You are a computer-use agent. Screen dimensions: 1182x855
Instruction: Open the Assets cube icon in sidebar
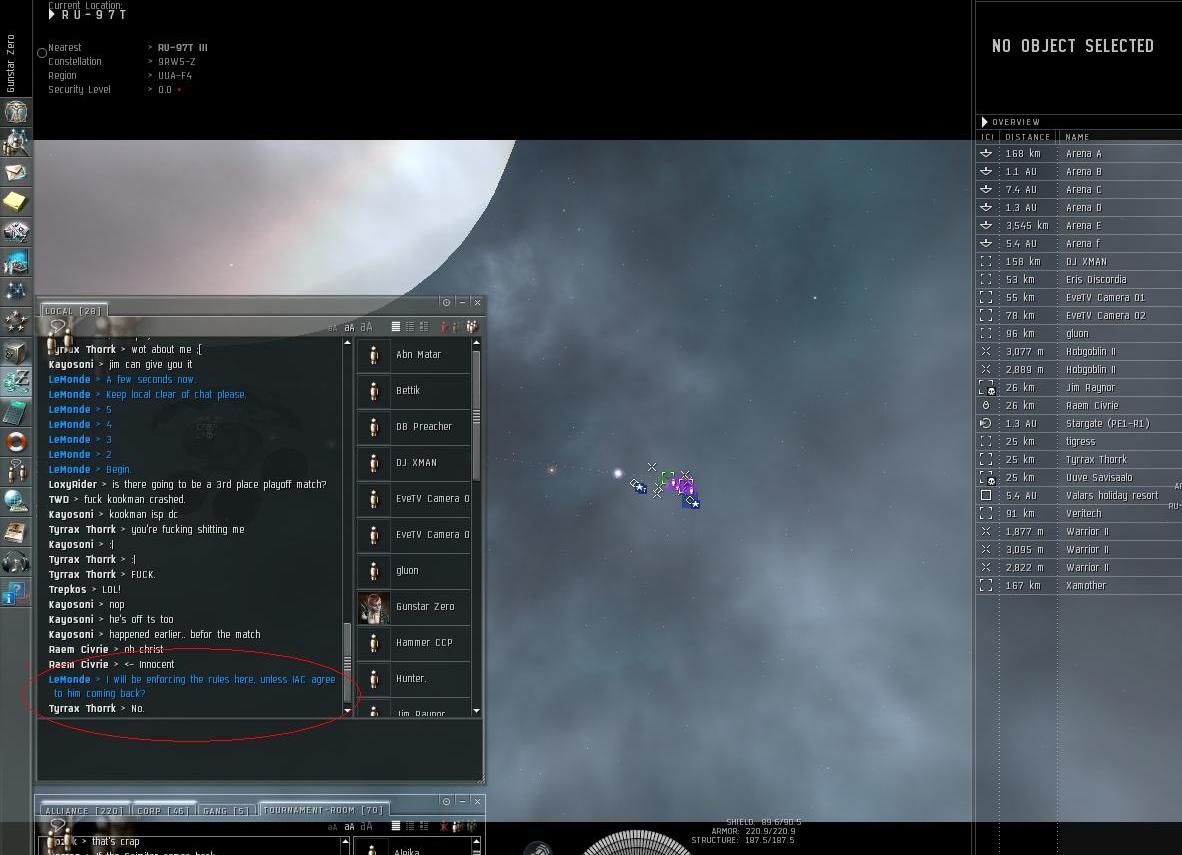(x=16, y=351)
